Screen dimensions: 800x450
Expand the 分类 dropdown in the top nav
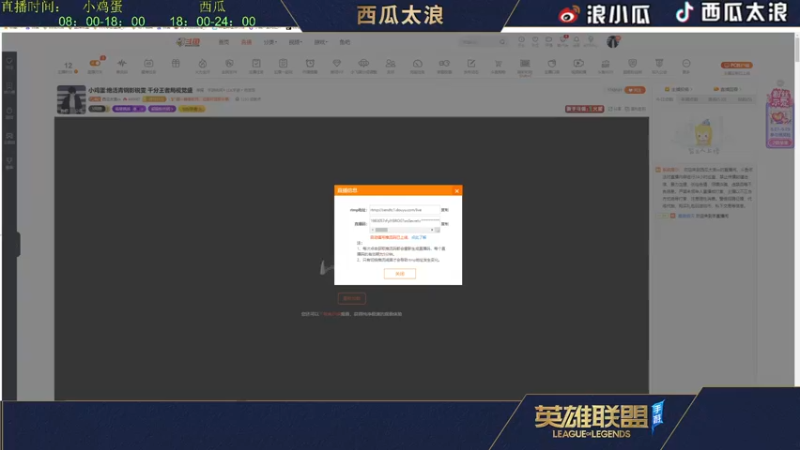270,42
